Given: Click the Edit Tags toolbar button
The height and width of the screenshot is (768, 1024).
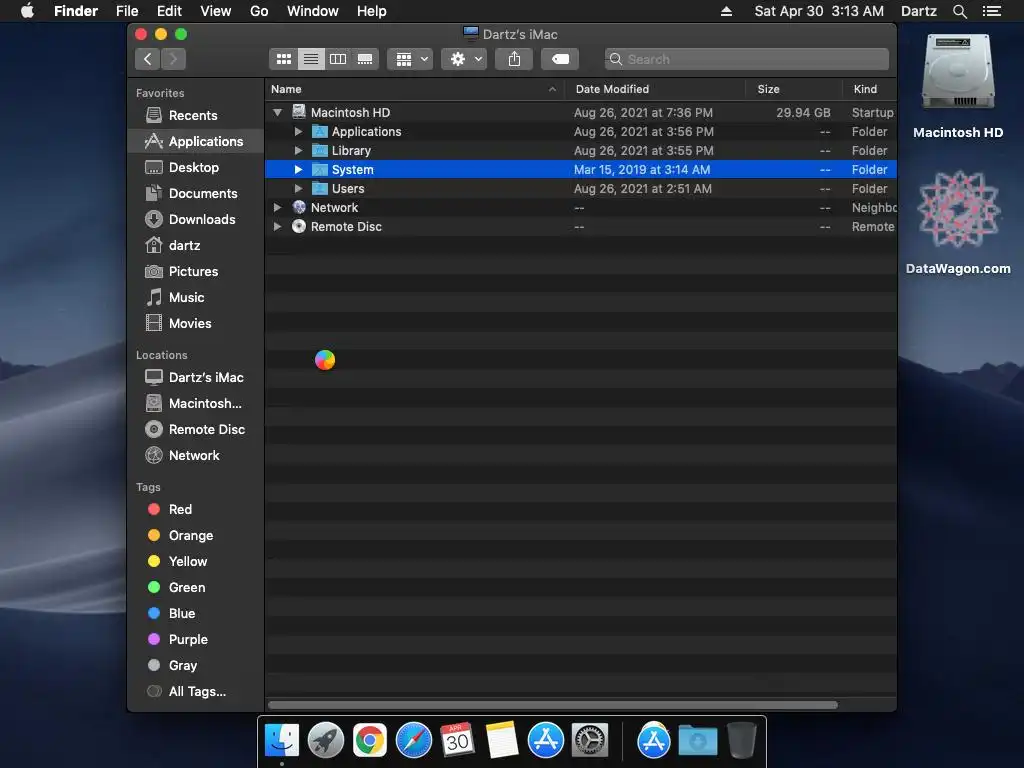Looking at the screenshot, I should (x=560, y=59).
